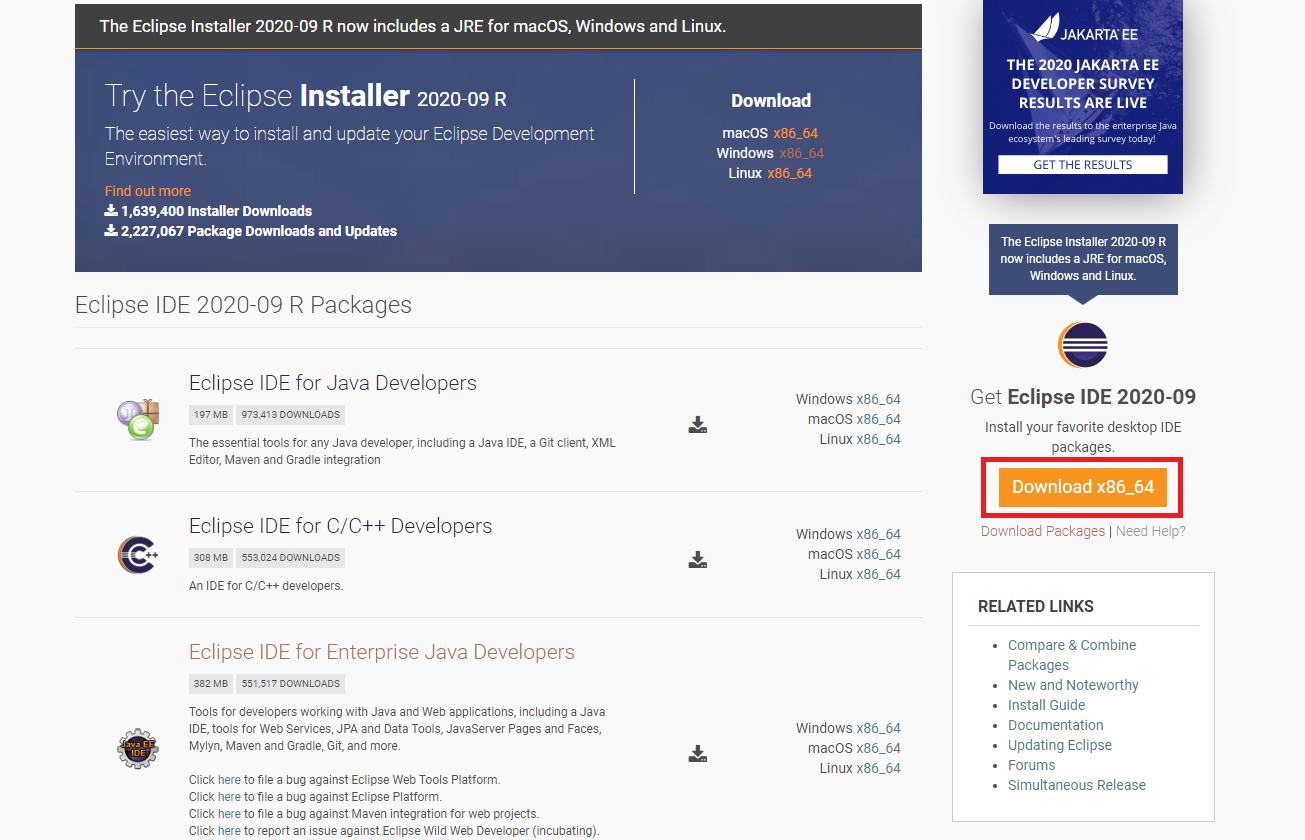Click the 973,413 DOWNLOADS badge
The width and height of the screenshot is (1305, 840).
coord(291,415)
